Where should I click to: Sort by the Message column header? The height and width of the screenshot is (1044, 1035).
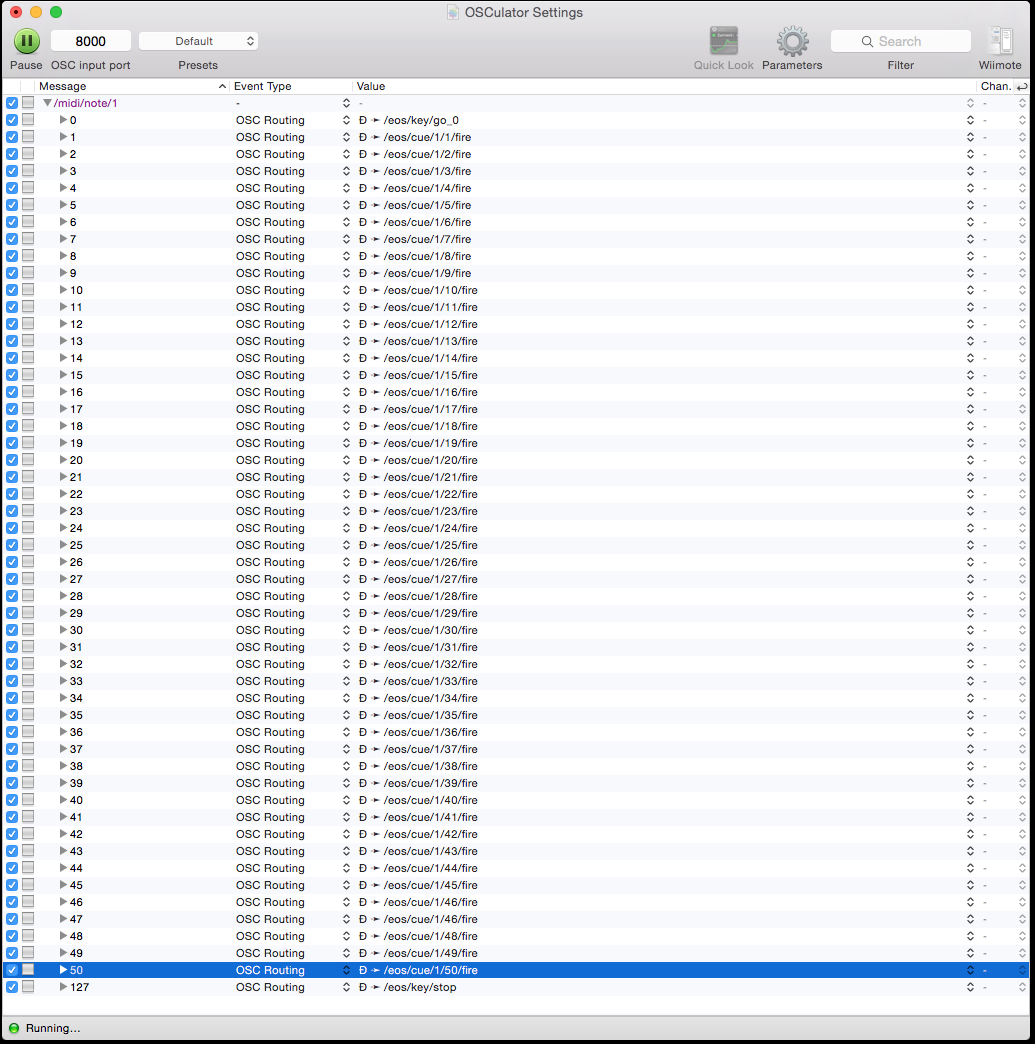pos(132,86)
